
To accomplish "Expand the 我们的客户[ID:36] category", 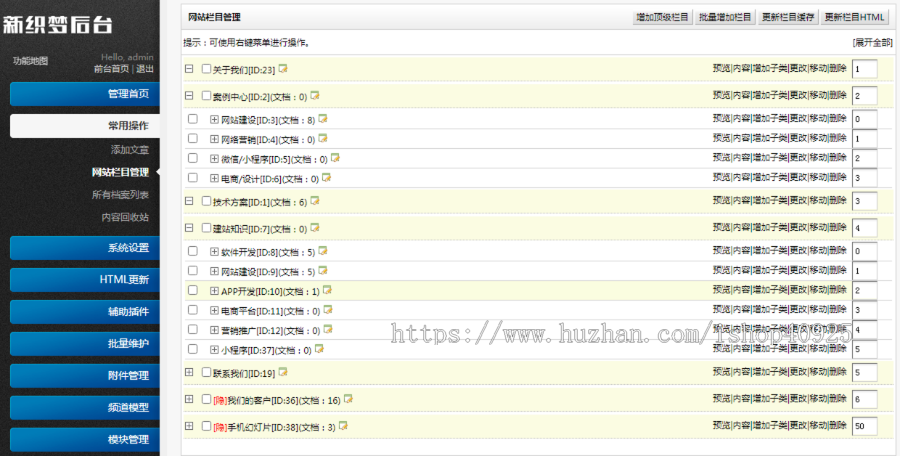I will 189,399.
